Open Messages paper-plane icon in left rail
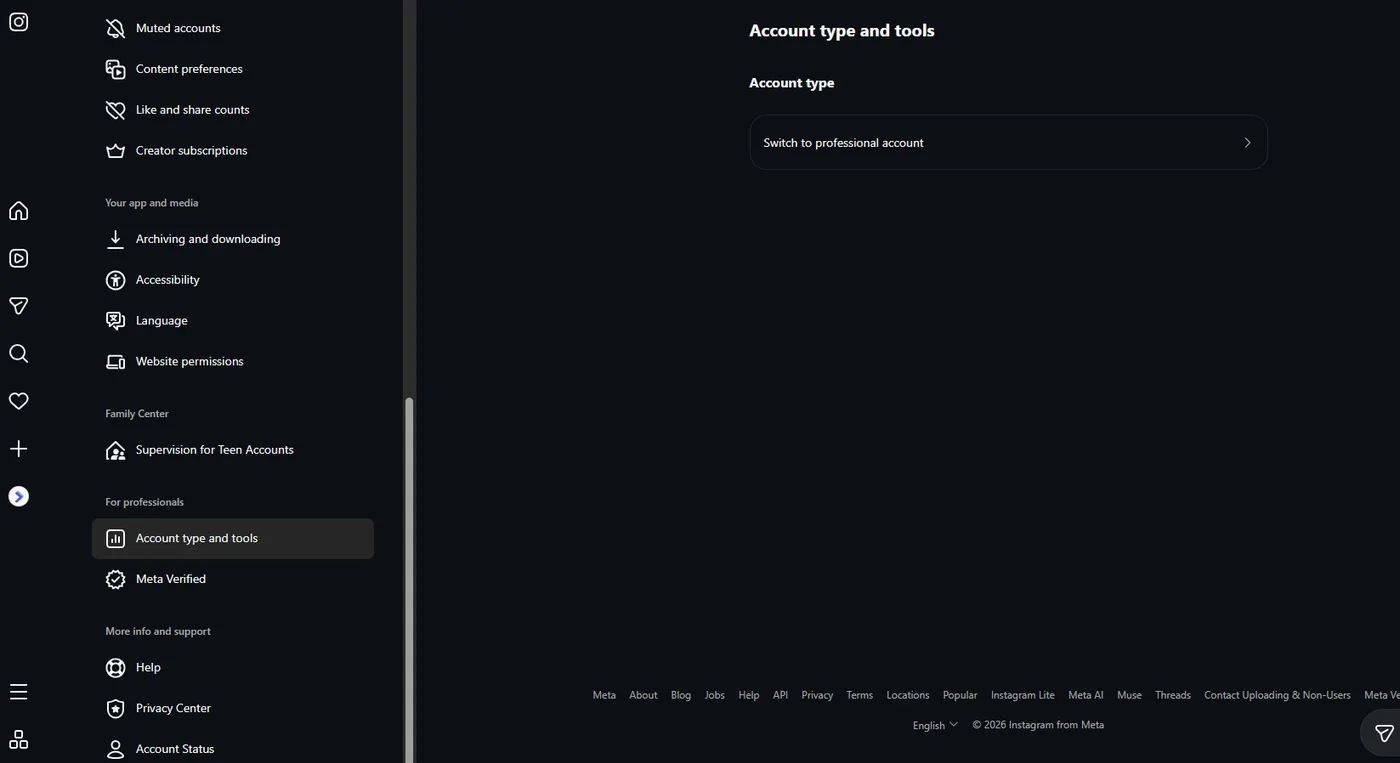Screen dimensions: 1400x763 click(x=19, y=306)
